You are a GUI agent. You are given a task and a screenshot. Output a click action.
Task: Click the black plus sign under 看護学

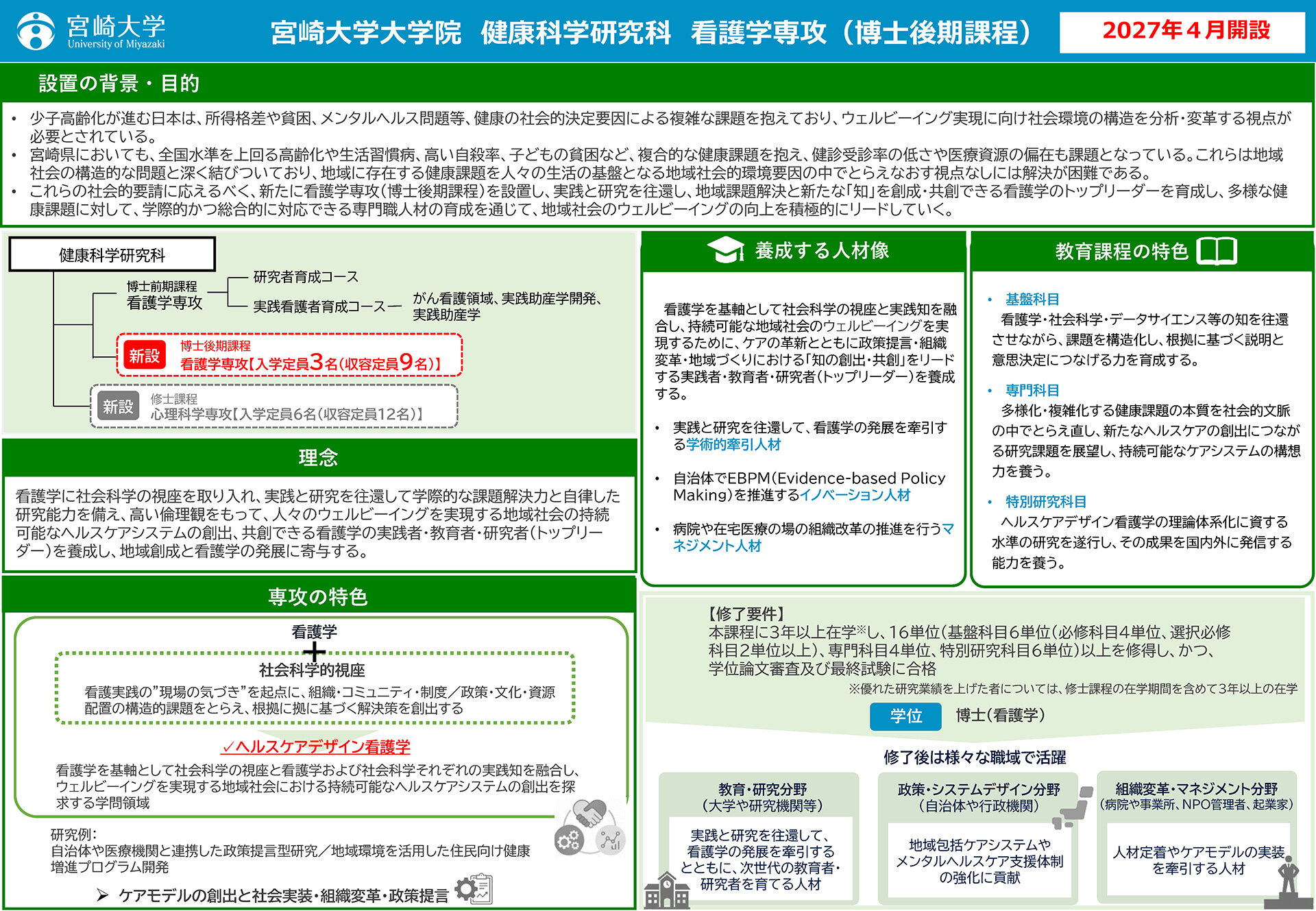click(315, 652)
